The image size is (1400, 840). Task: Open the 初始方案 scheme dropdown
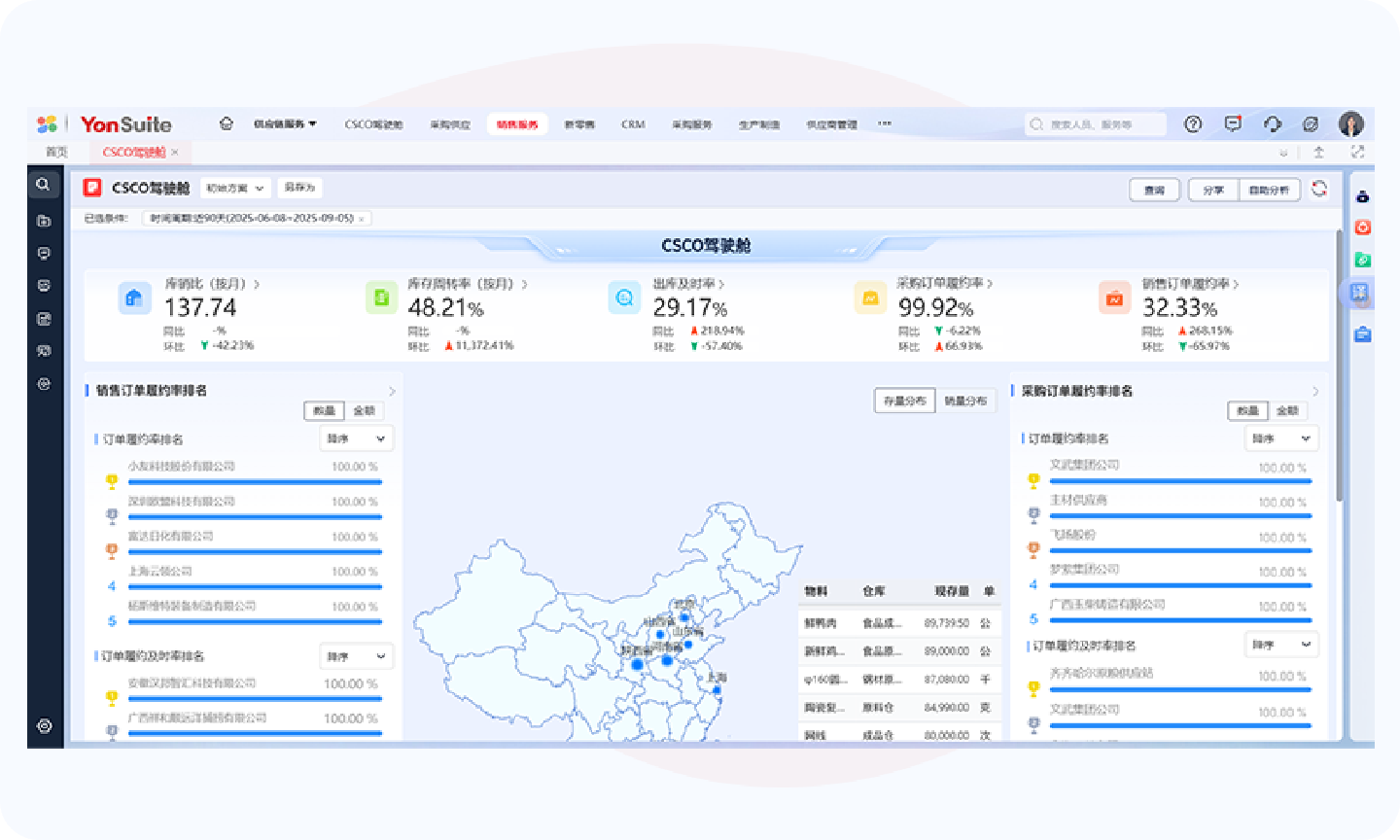coord(235,188)
